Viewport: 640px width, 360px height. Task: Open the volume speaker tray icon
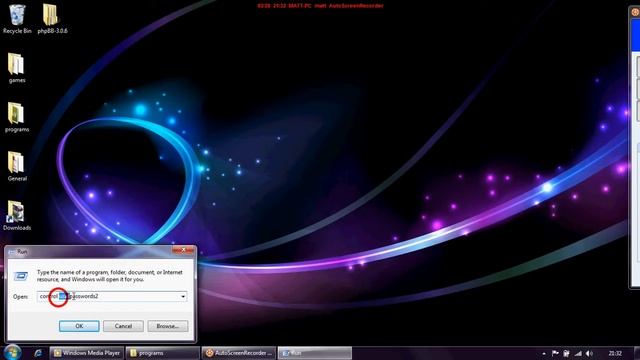click(x=589, y=353)
